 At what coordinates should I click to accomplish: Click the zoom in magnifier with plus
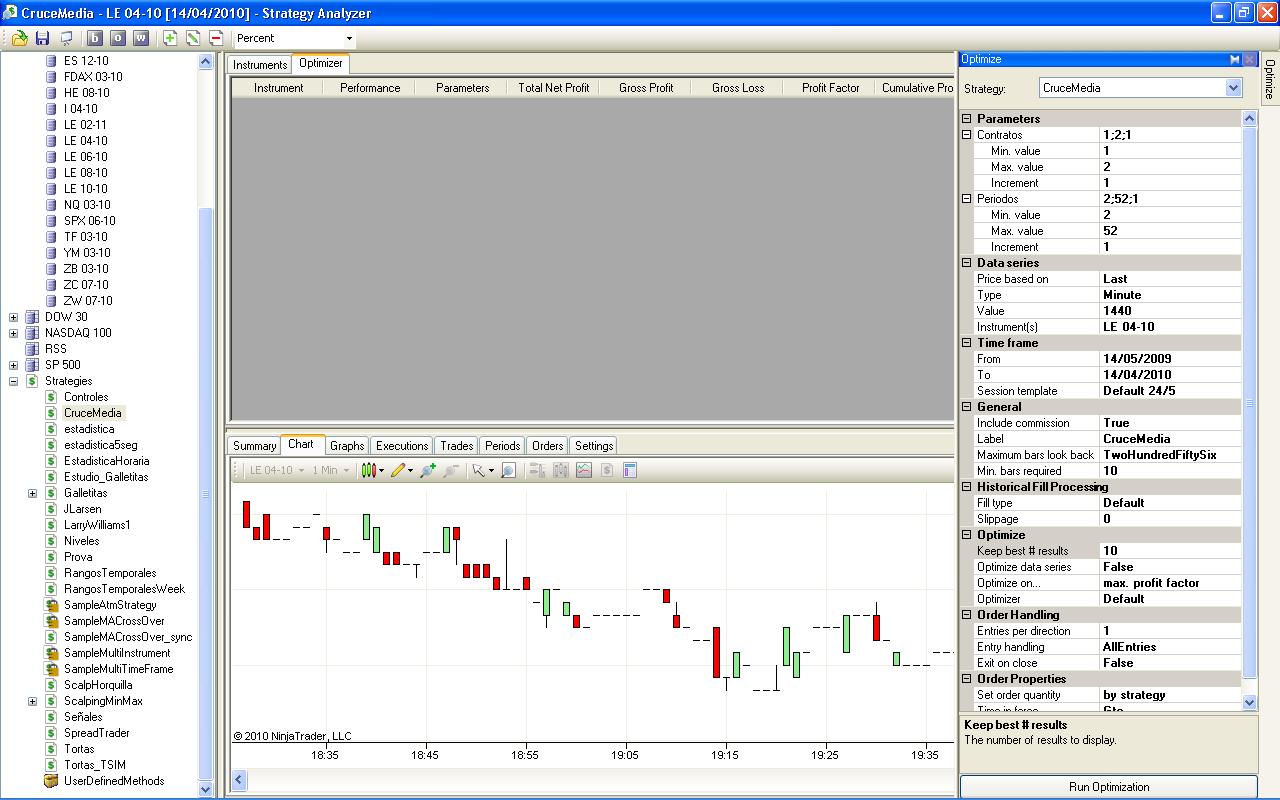click(x=428, y=470)
